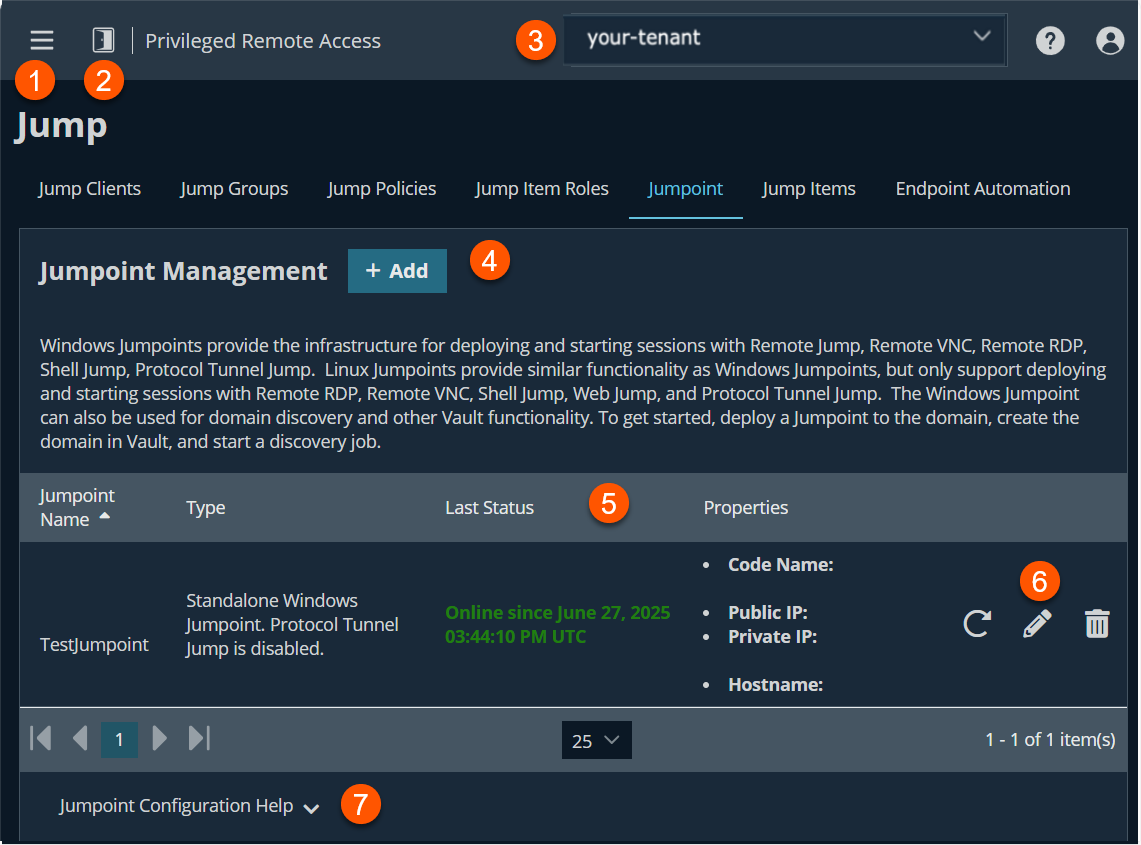This screenshot has height=845, width=1141.
Task: Open the user account profile icon
Action: coord(1110,41)
